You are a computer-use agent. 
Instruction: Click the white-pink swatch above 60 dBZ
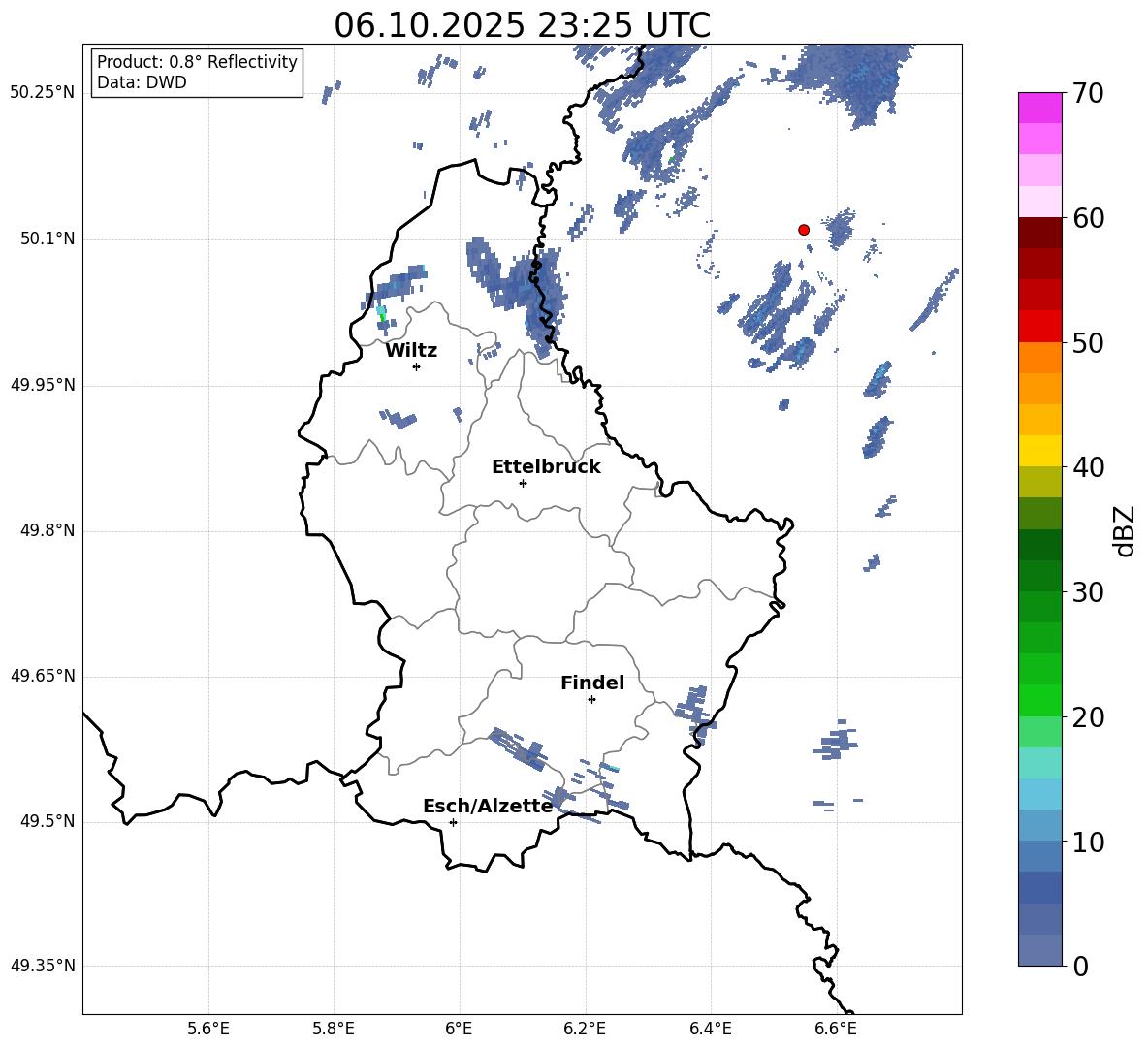pos(1040,202)
